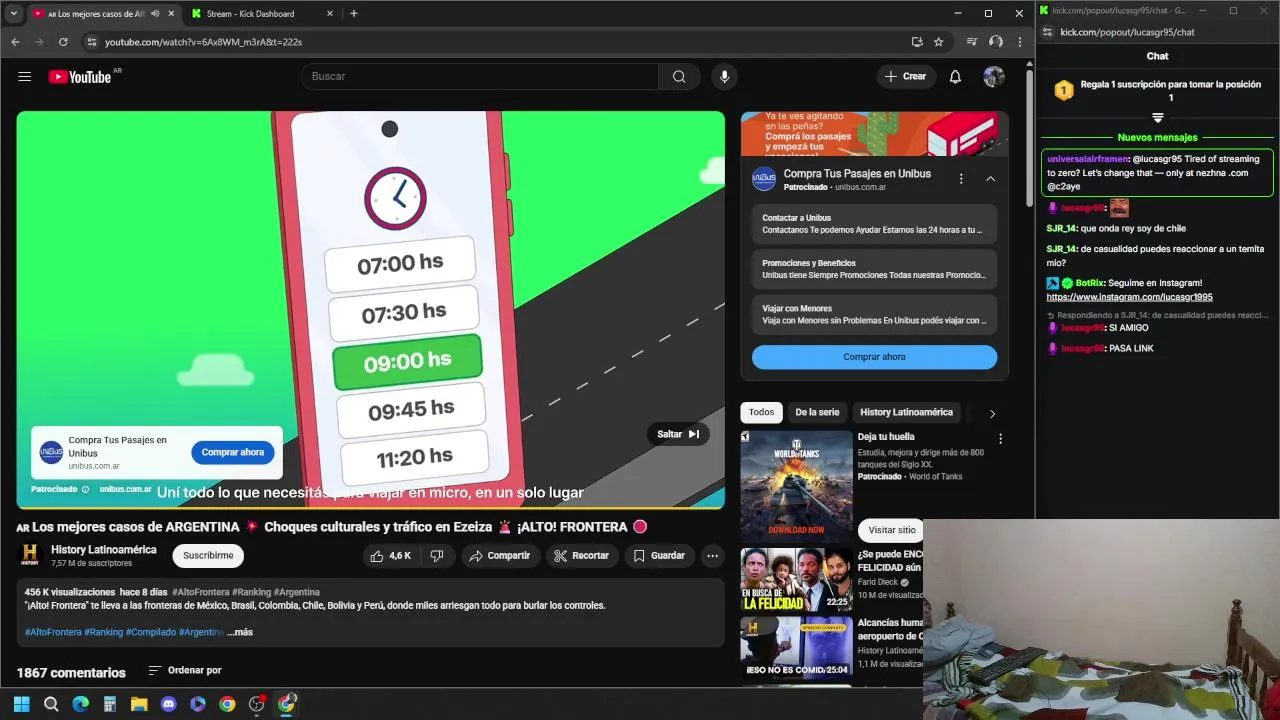The width and height of the screenshot is (1280, 720).
Task: Open the Ordenar por comments sort dropdown
Action: click(x=185, y=670)
